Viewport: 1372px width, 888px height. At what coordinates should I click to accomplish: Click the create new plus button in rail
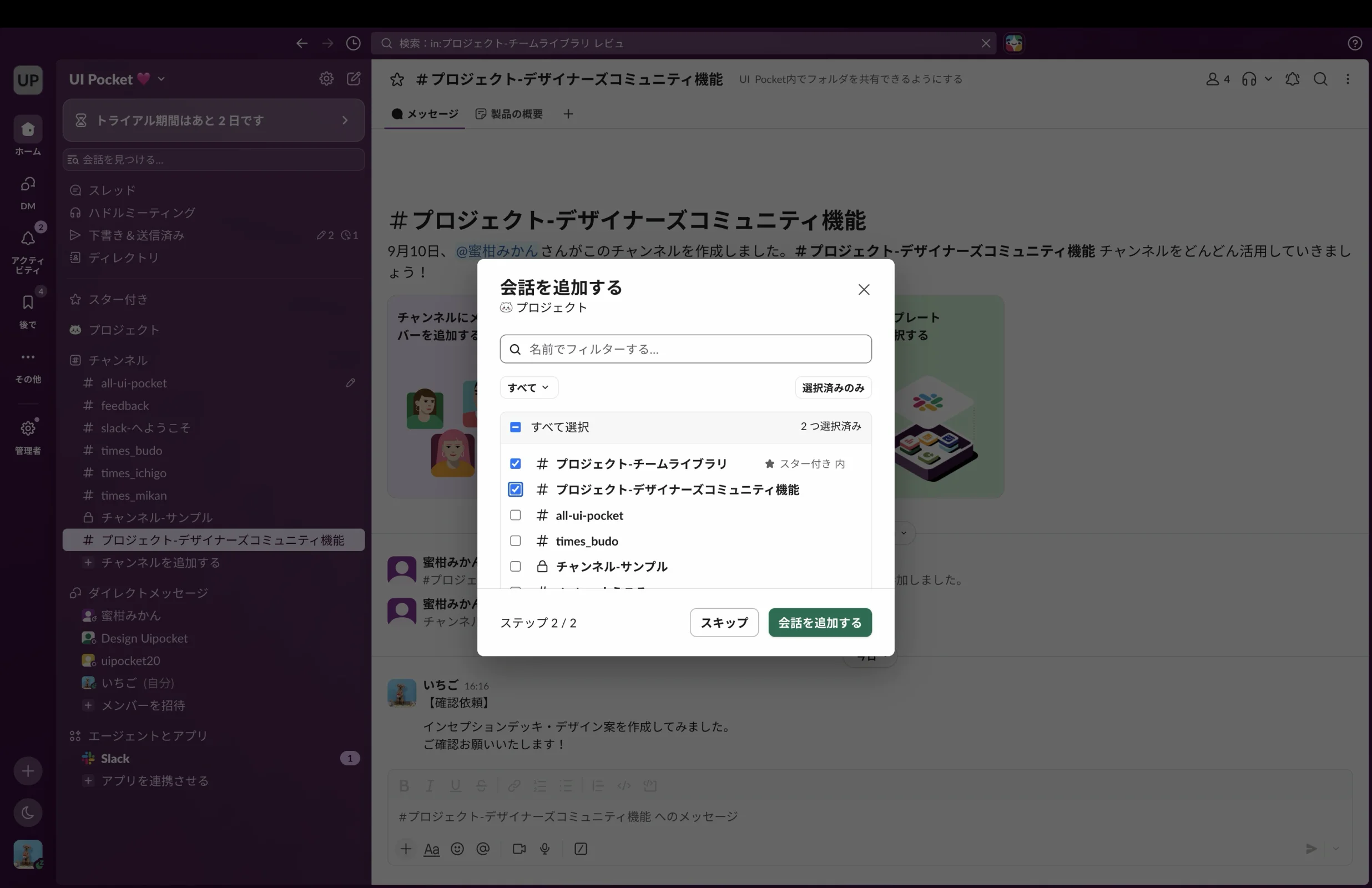click(x=28, y=771)
